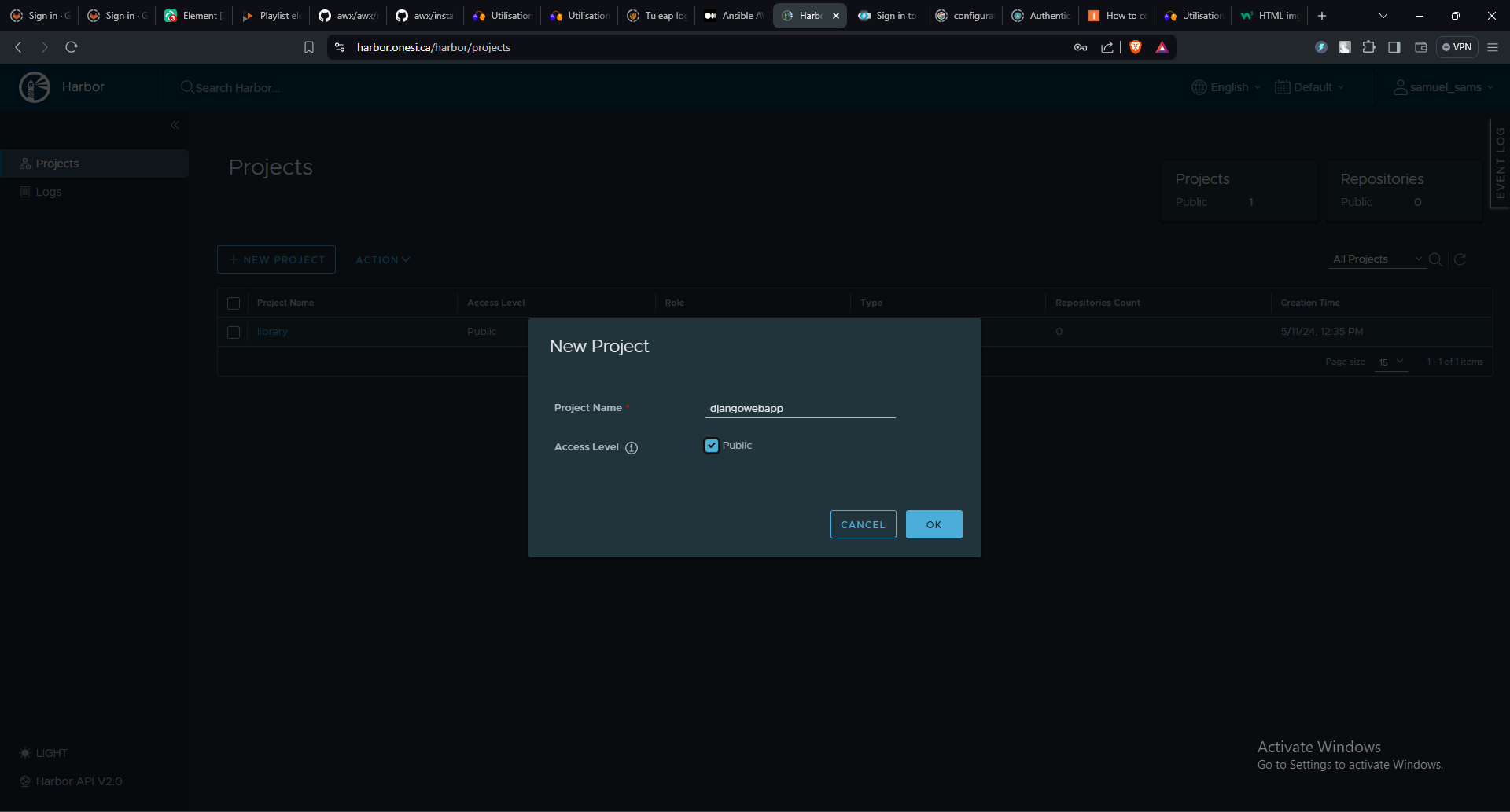1510x812 pixels.
Task: Click the VPN button
Action: 1457,47
